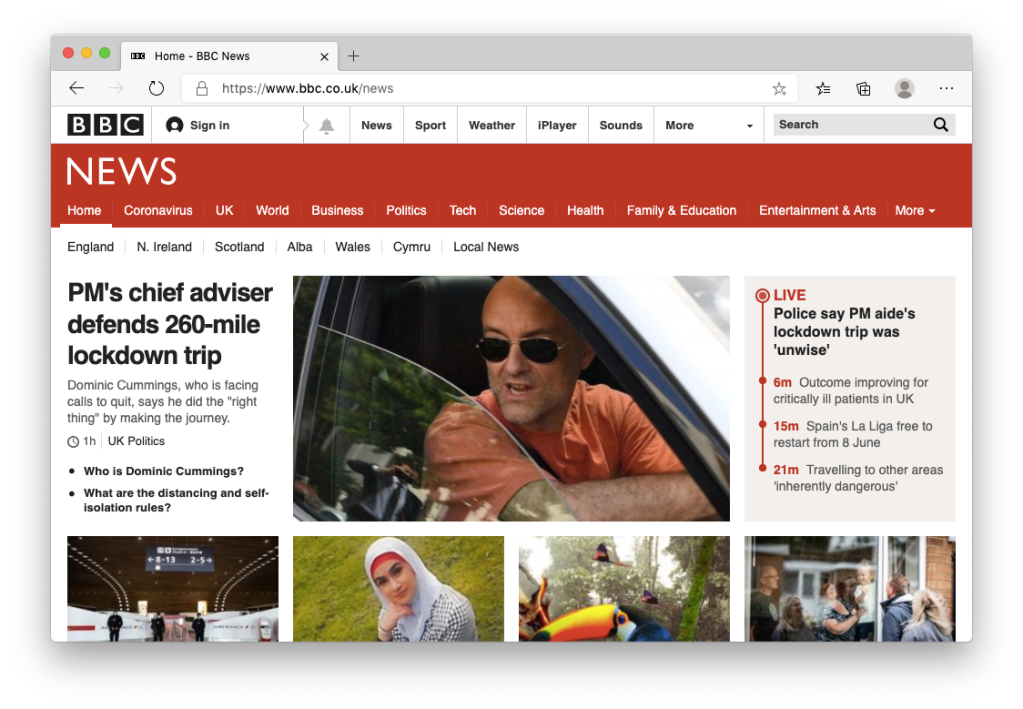The image size is (1023, 709).
Task: Bookmark page with star icon in address bar
Action: point(779,88)
